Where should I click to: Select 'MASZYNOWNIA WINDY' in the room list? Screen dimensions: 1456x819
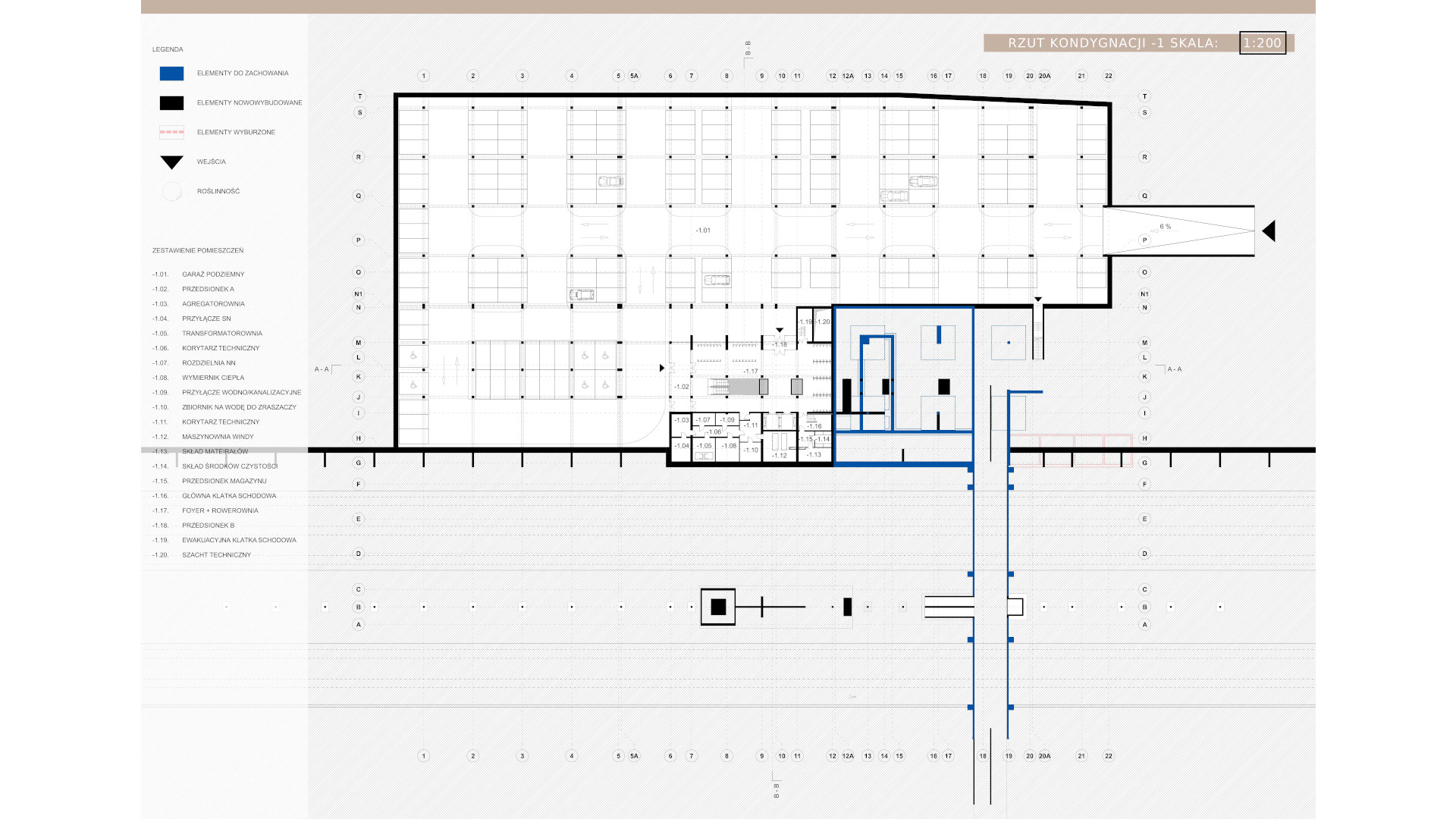point(218,437)
